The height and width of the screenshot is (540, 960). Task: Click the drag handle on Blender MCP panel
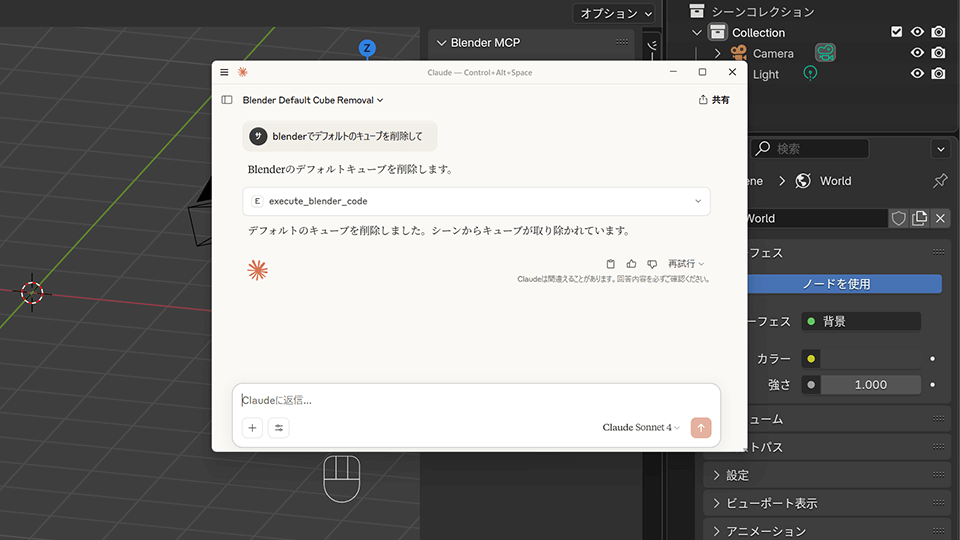(622, 42)
